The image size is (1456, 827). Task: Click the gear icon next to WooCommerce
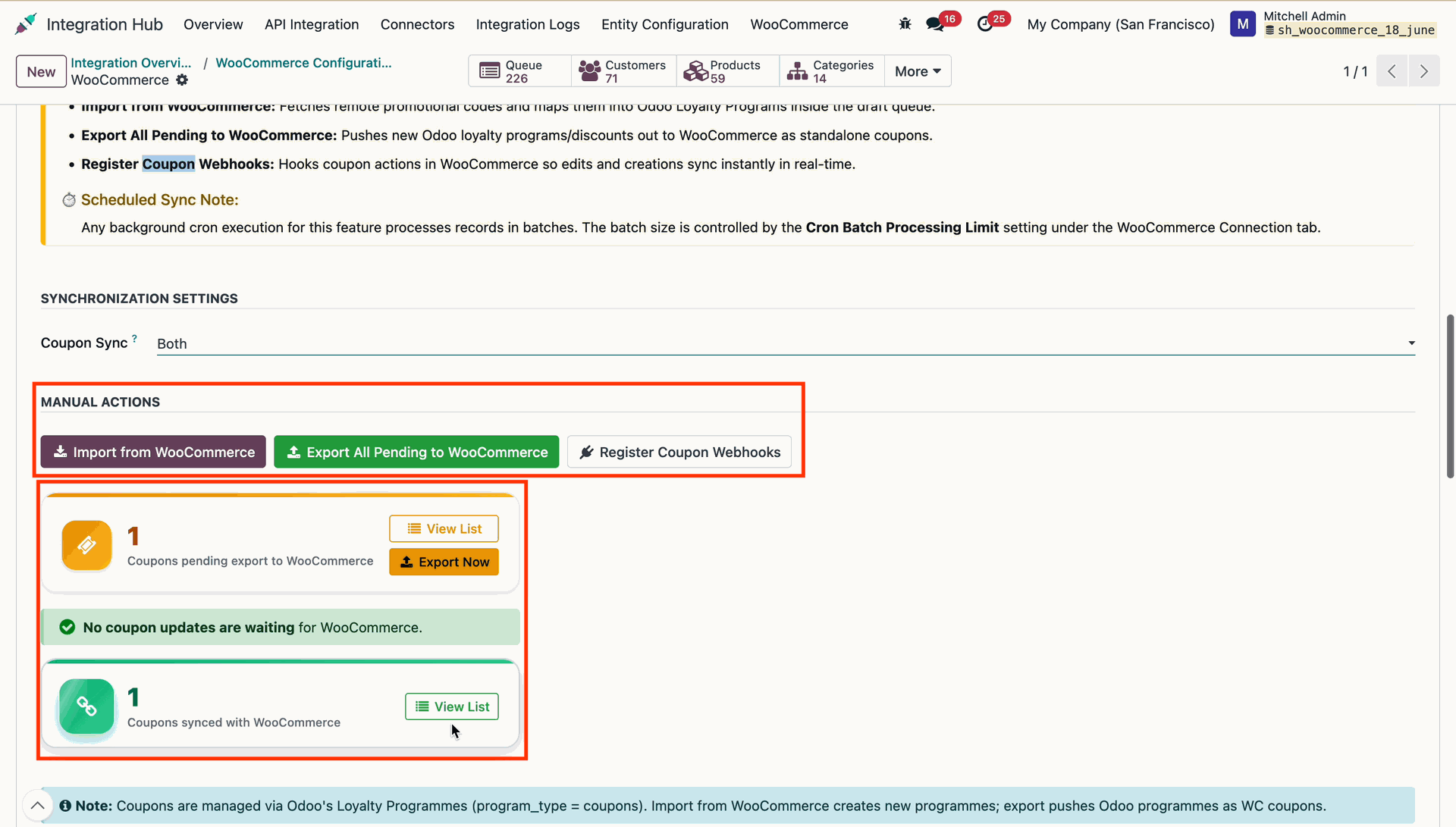click(x=182, y=80)
